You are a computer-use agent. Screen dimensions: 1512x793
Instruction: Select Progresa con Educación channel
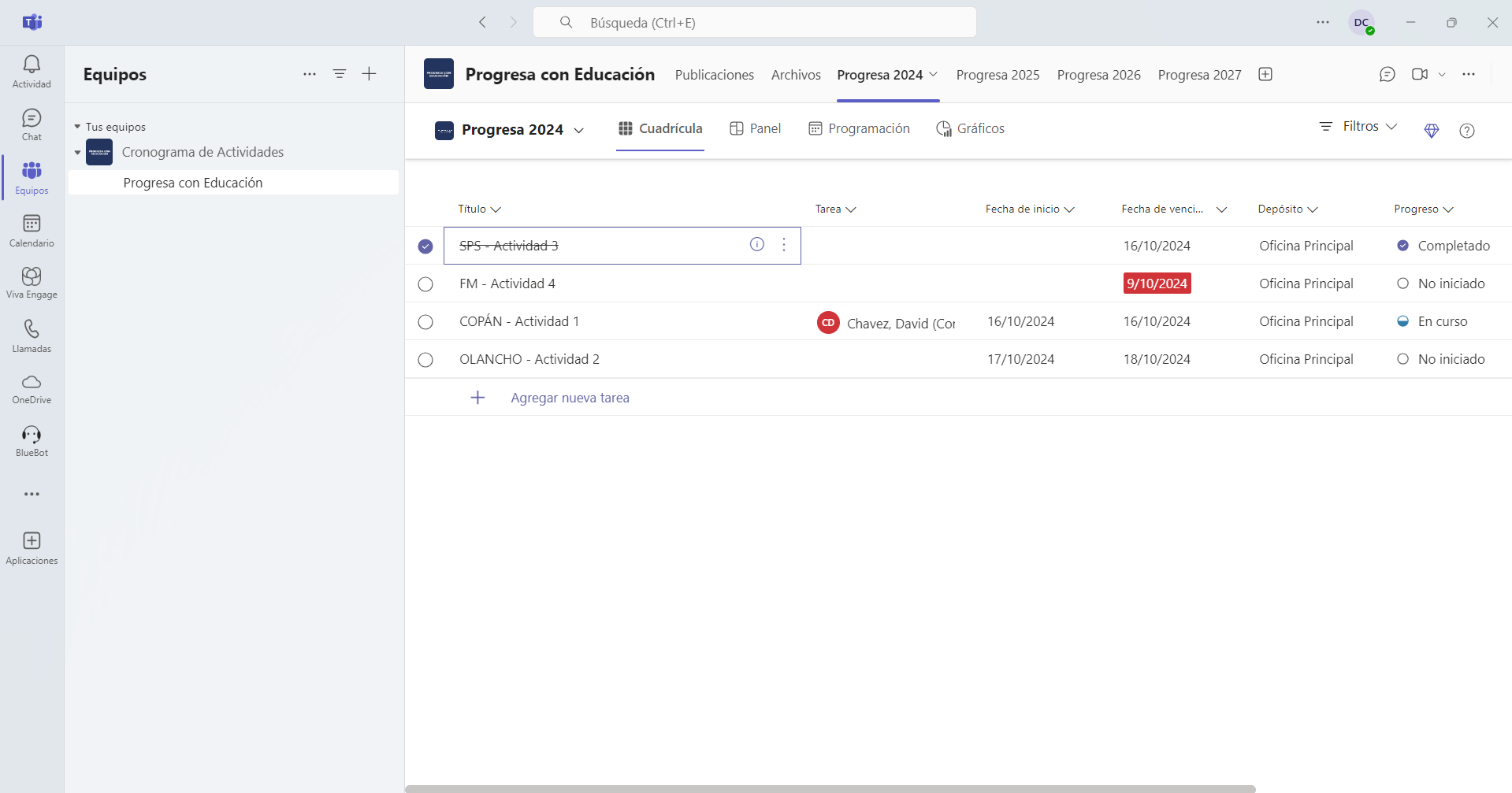[x=233, y=183]
